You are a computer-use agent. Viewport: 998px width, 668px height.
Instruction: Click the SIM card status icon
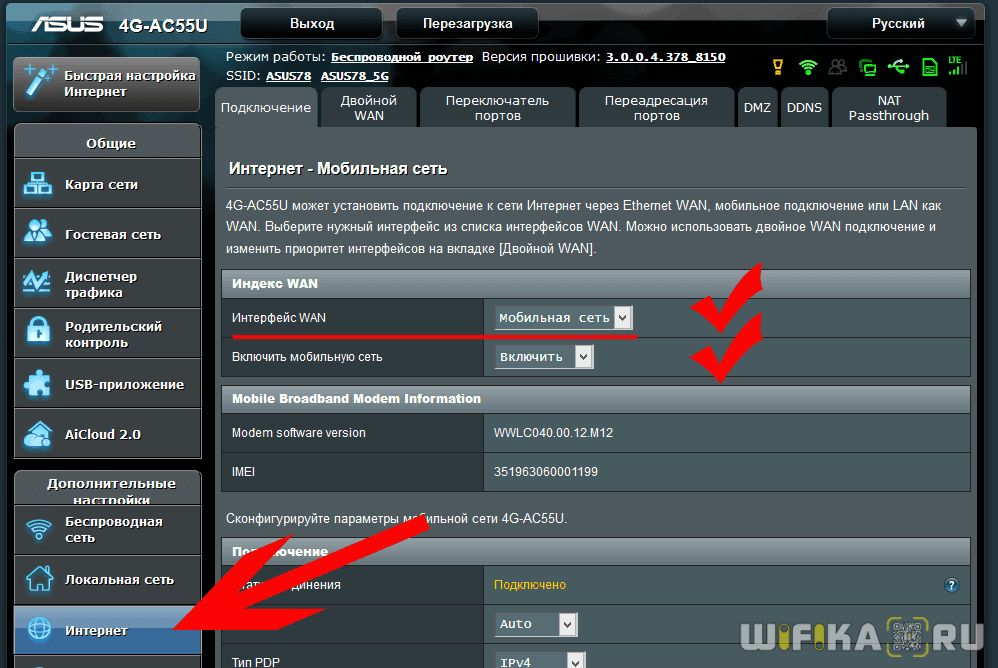pos(929,67)
